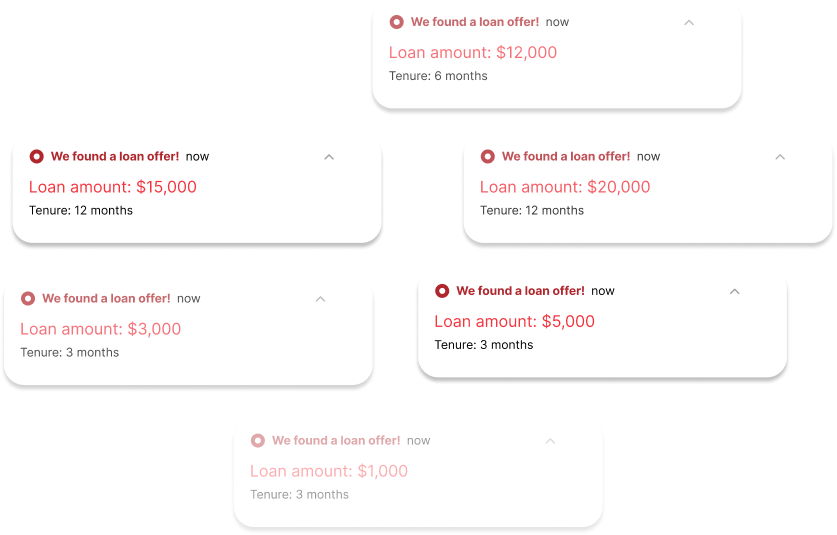837x535 pixels.
Task: Collapse the $5,000 loan offer notification
Action: click(734, 291)
